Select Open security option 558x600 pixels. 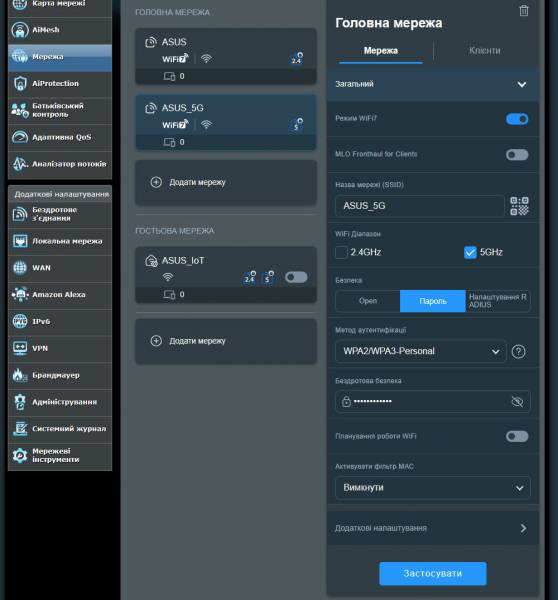point(368,301)
